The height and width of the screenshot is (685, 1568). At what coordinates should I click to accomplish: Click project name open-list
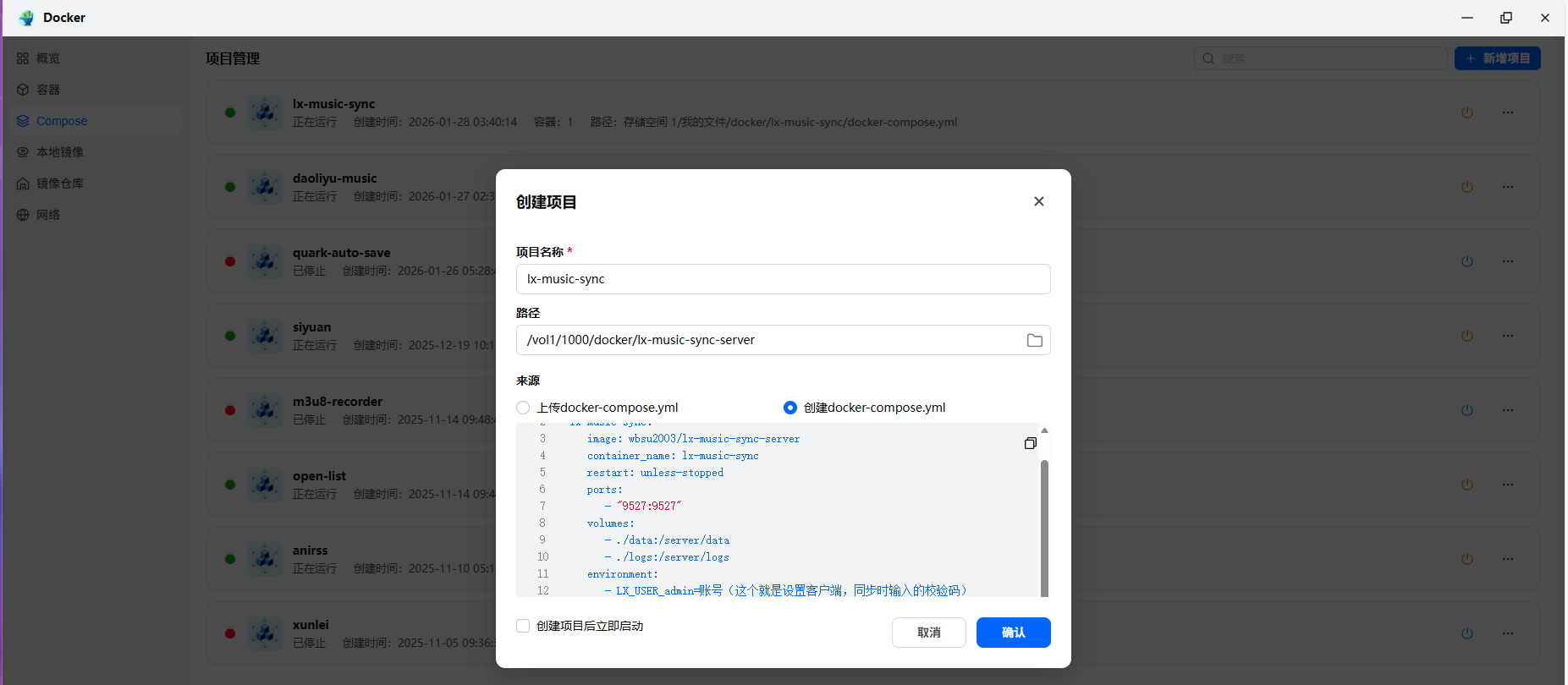pyautogui.click(x=319, y=476)
